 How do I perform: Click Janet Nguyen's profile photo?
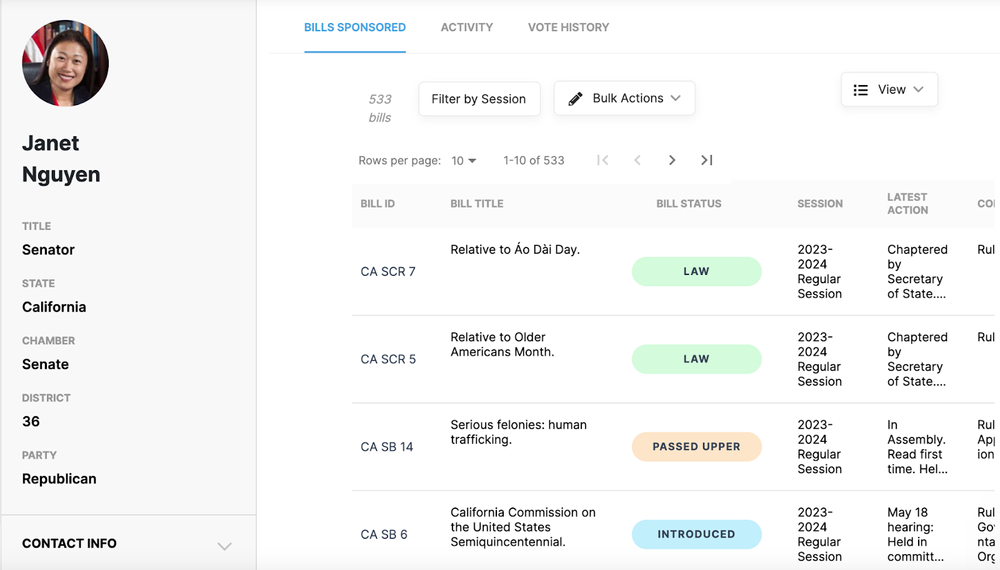pyautogui.click(x=65, y=63)
